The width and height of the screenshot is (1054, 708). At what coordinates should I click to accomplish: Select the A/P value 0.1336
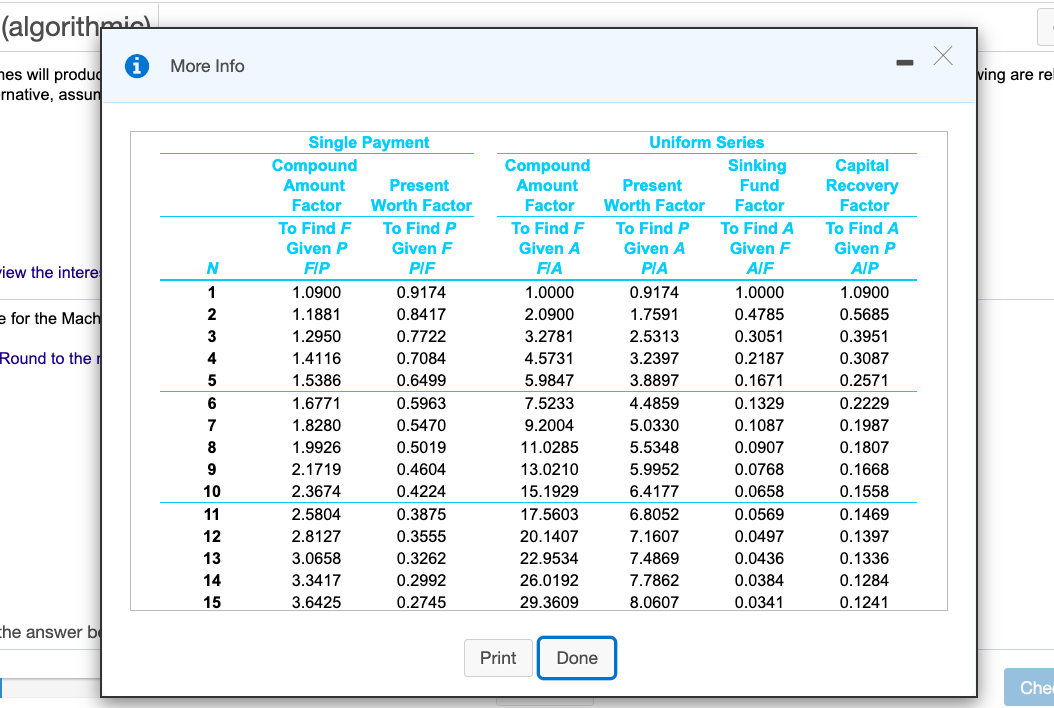click(x=864, y=558)
